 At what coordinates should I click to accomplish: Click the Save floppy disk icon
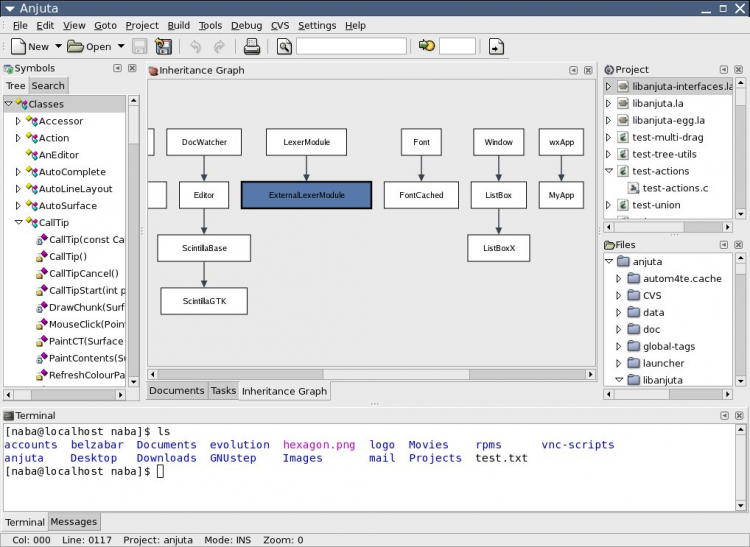pyautogui.click(x=140, y=46)
